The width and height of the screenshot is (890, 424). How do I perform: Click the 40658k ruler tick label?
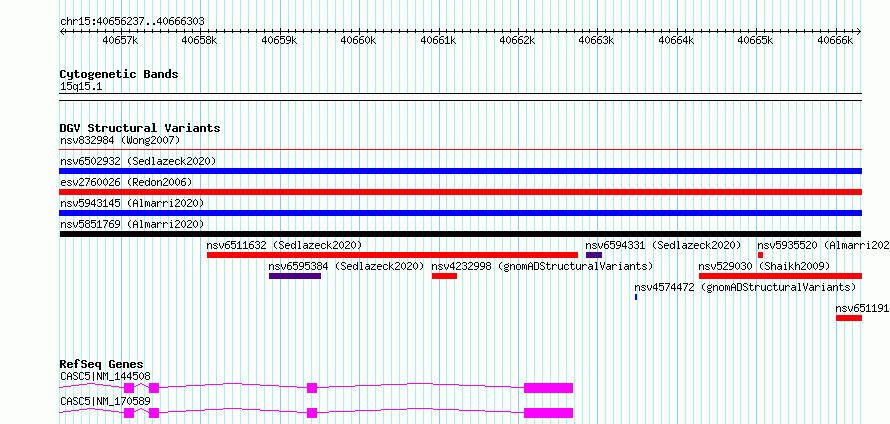(x=200, y=40)
